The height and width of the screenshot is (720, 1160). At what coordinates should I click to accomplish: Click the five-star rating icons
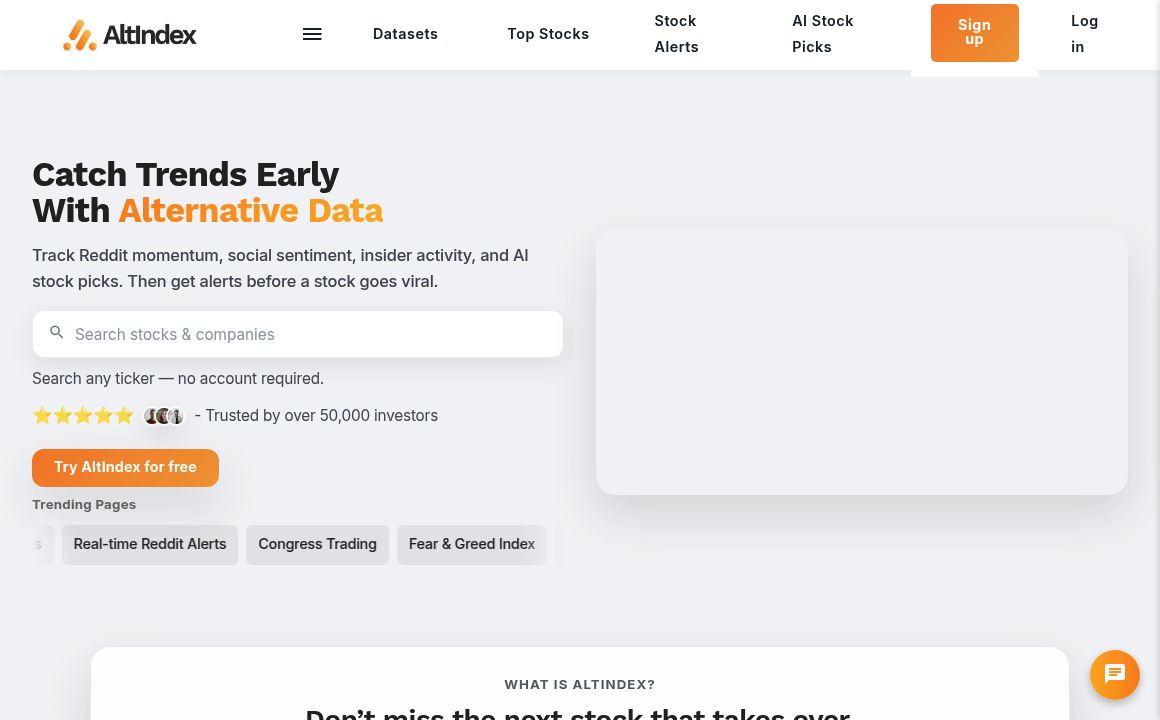(x=83, y=416)
